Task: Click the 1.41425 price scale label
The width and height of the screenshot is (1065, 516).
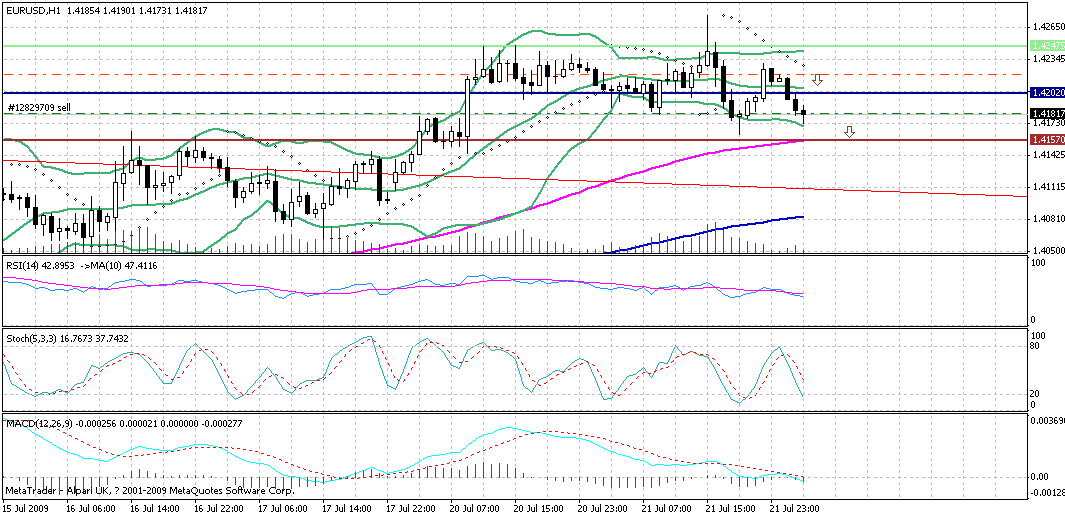Action: click(x=1047, y=155)
